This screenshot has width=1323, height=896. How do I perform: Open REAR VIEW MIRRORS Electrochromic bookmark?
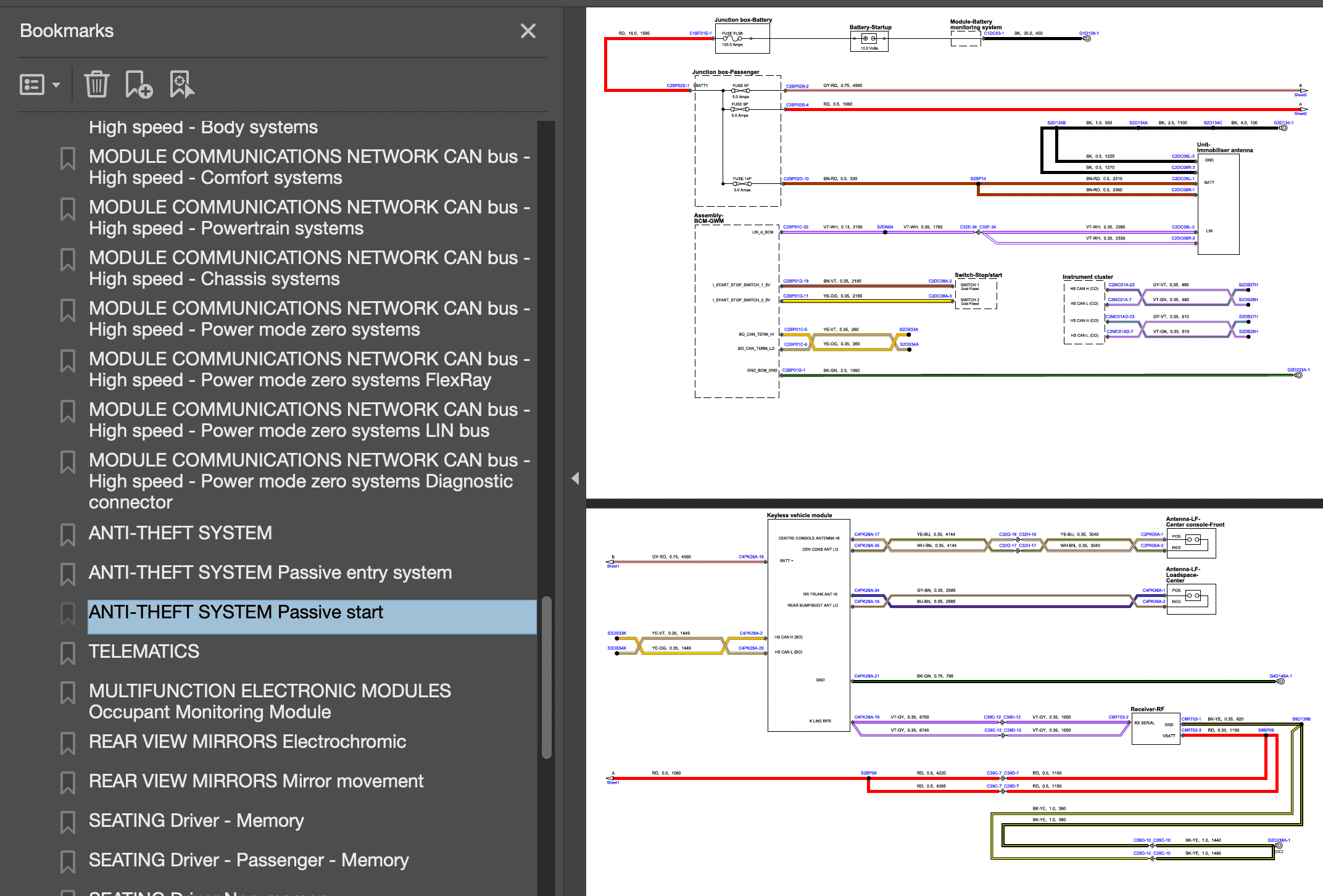tap(247, 742)
